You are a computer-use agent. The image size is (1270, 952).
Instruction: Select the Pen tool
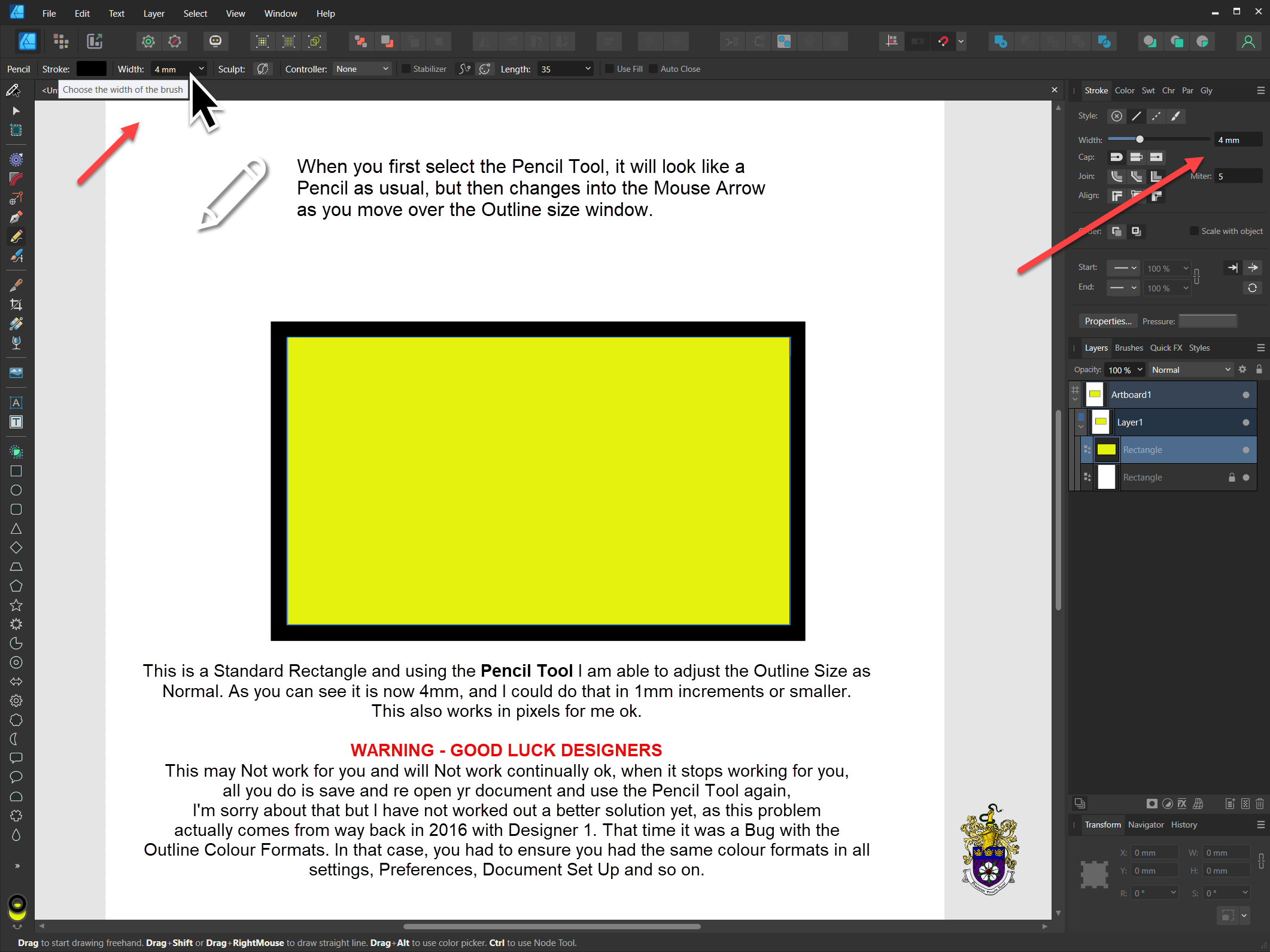coord(16,217)
